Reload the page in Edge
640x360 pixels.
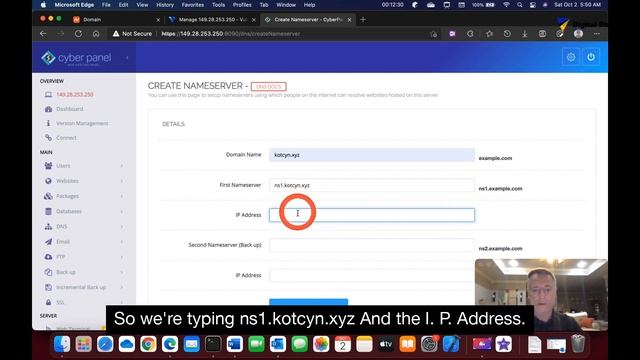tap(78, 34)
